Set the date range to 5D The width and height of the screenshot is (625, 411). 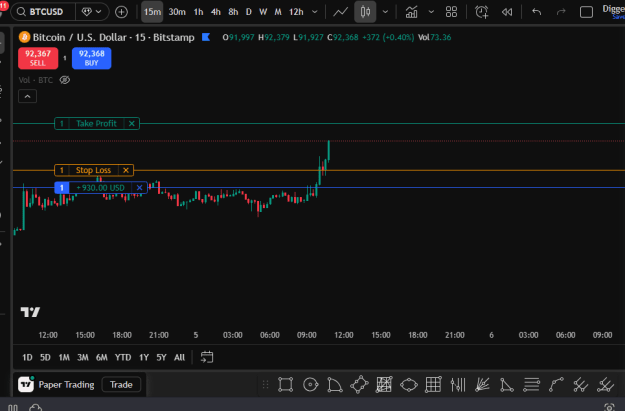(45, 358)
